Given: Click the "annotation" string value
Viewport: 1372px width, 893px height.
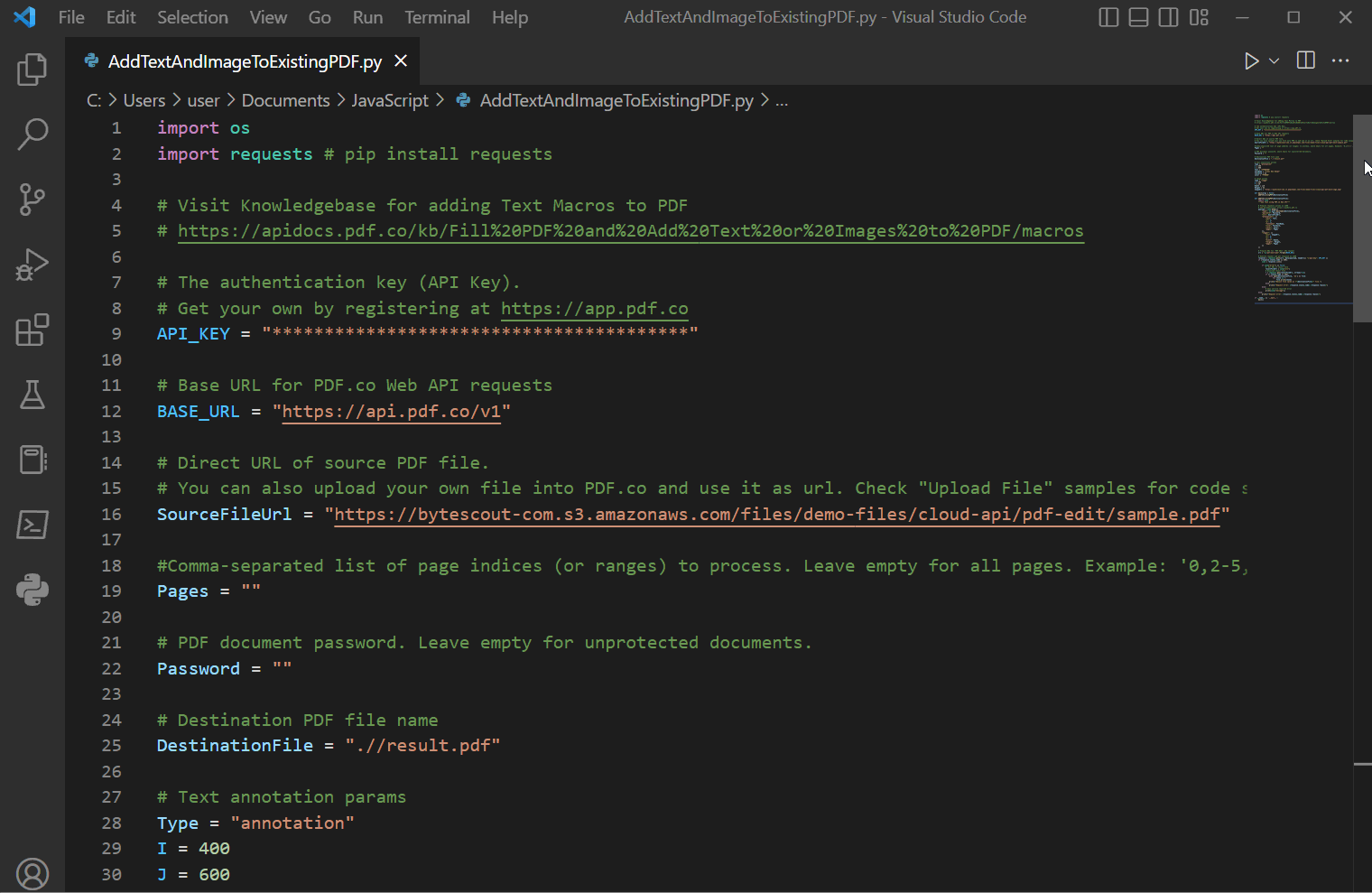Looking at the screenshot, I should (x=292, y=823).
